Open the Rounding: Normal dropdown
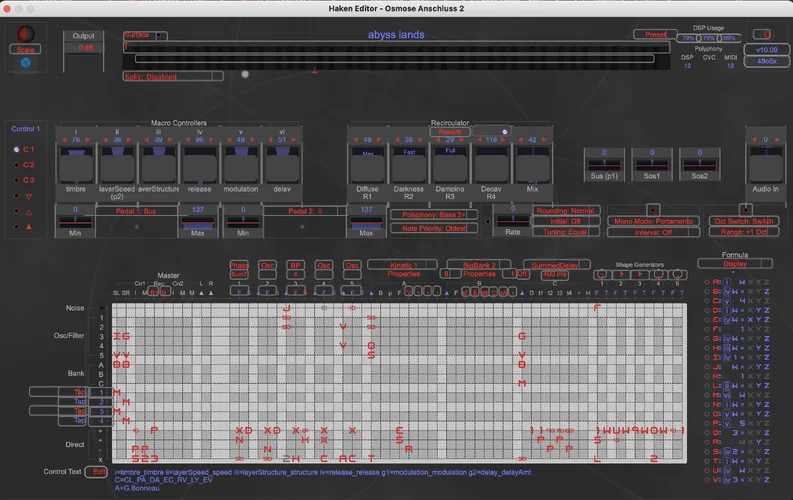Screen dimensions: 793x500 564,210
